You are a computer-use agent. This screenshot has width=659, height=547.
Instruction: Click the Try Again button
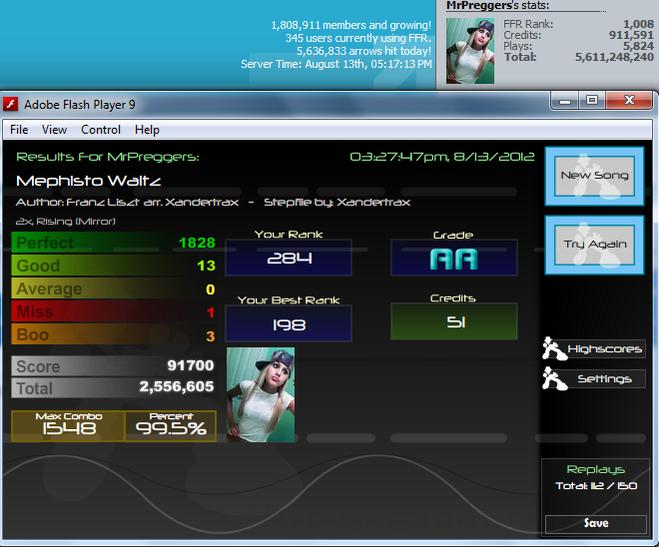pyautogui.click(x=594, y=245)
